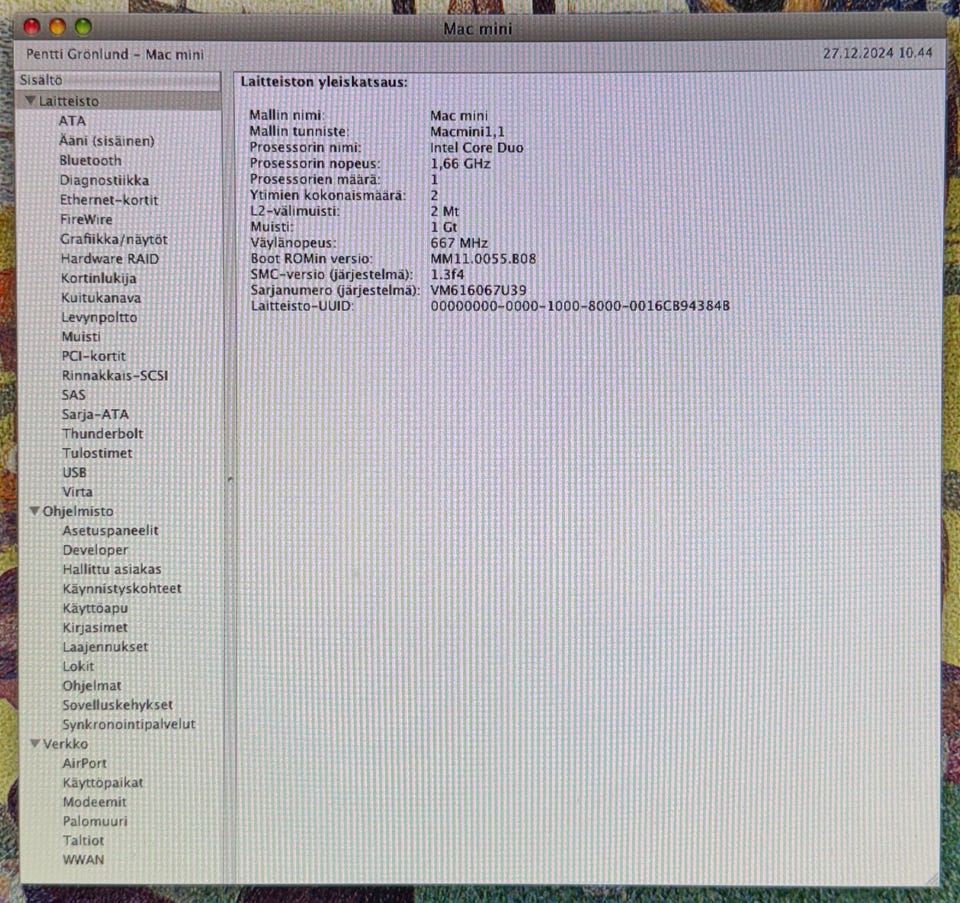This screenshot has width=960, height=903.
Task: View Grafiikka/näytöt information
Action: [x=114, y=239]
